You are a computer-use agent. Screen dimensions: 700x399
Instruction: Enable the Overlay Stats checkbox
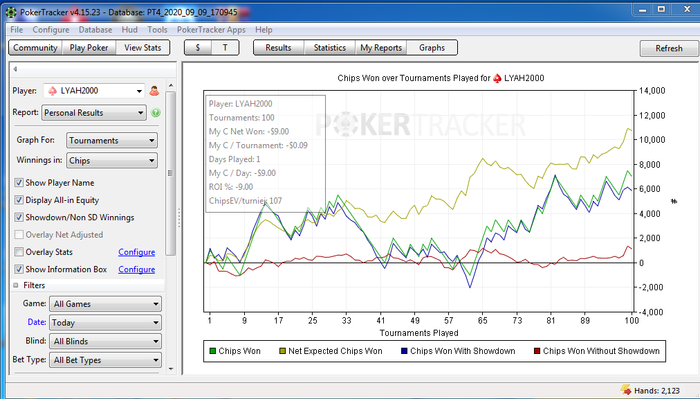19,252
